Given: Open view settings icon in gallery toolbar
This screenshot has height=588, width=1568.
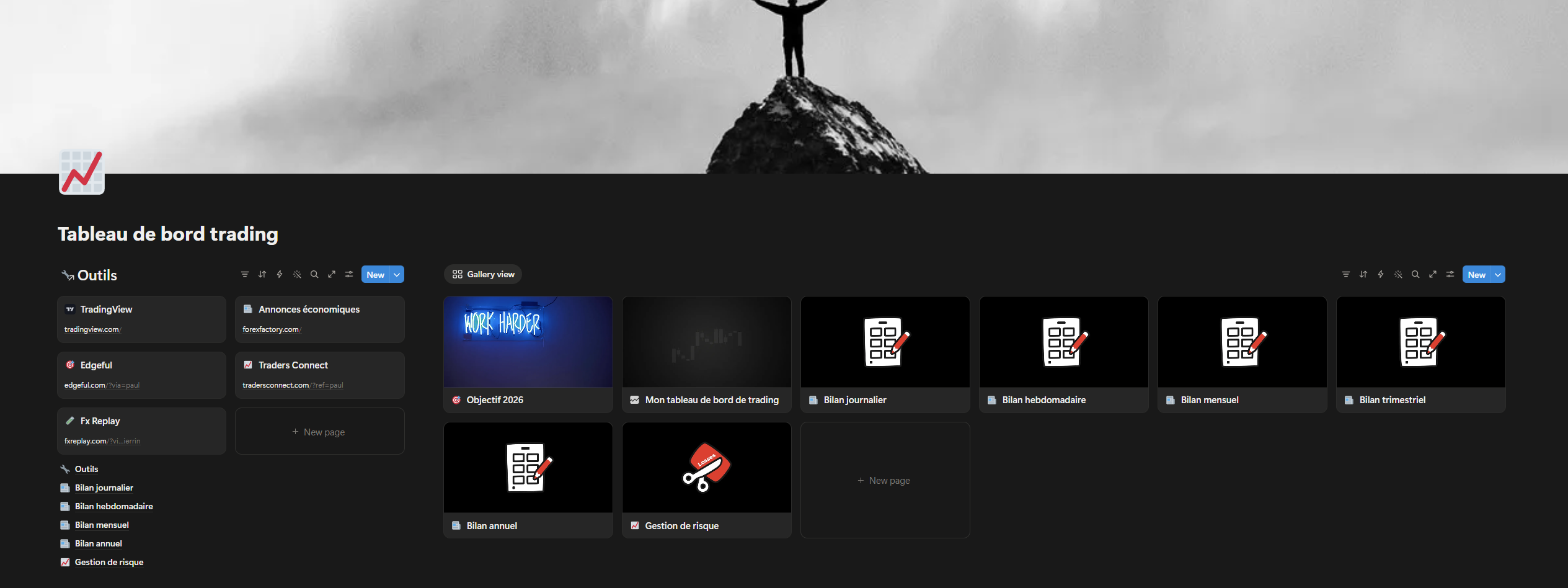Looking at the screenshot, I should 1450,274.
